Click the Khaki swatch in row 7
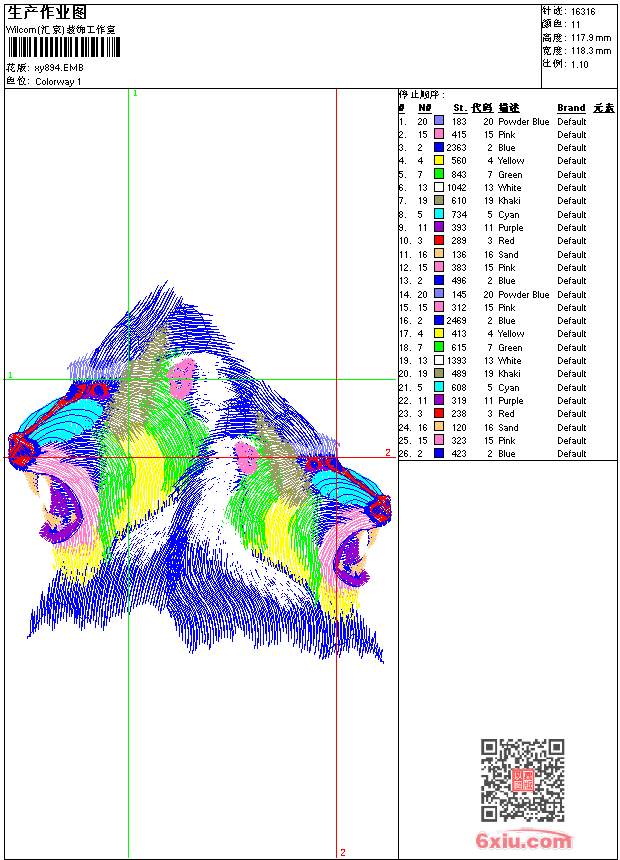The height and width of the screenshot is (860, 620). (x=439, y=201)
